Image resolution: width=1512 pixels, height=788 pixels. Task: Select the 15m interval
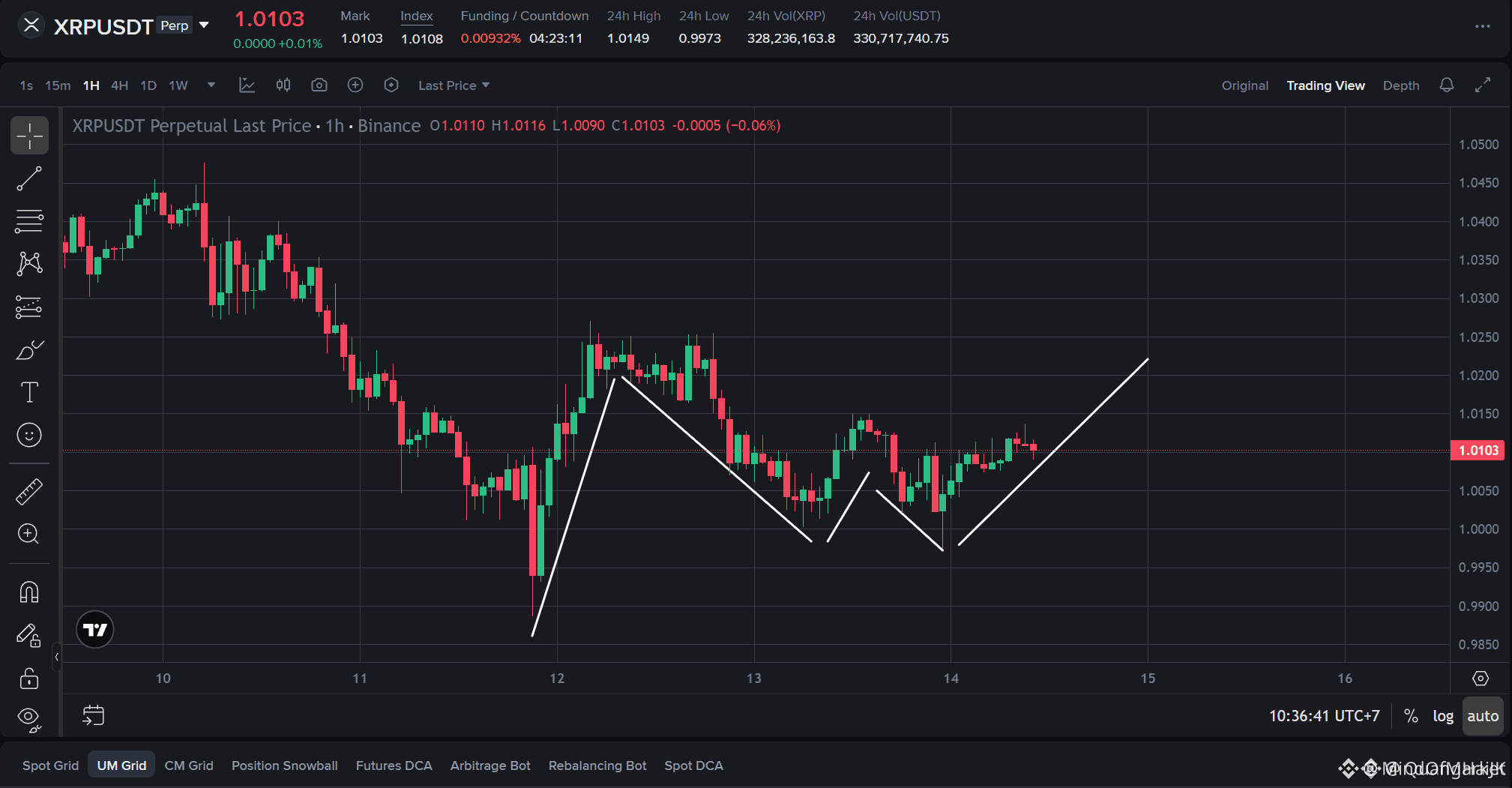point(58,85)
